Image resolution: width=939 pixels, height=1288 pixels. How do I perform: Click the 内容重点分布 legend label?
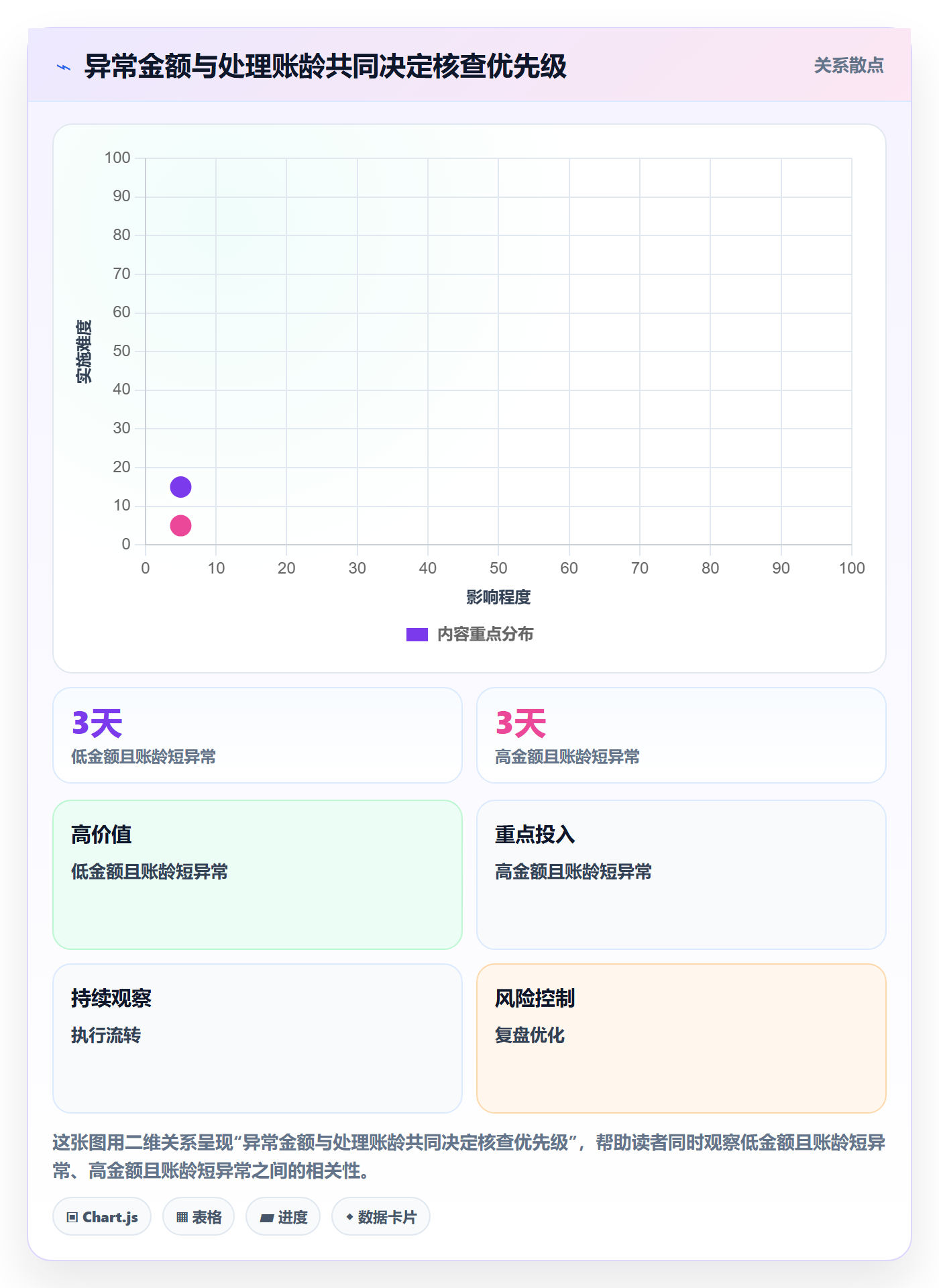[486, 635]
